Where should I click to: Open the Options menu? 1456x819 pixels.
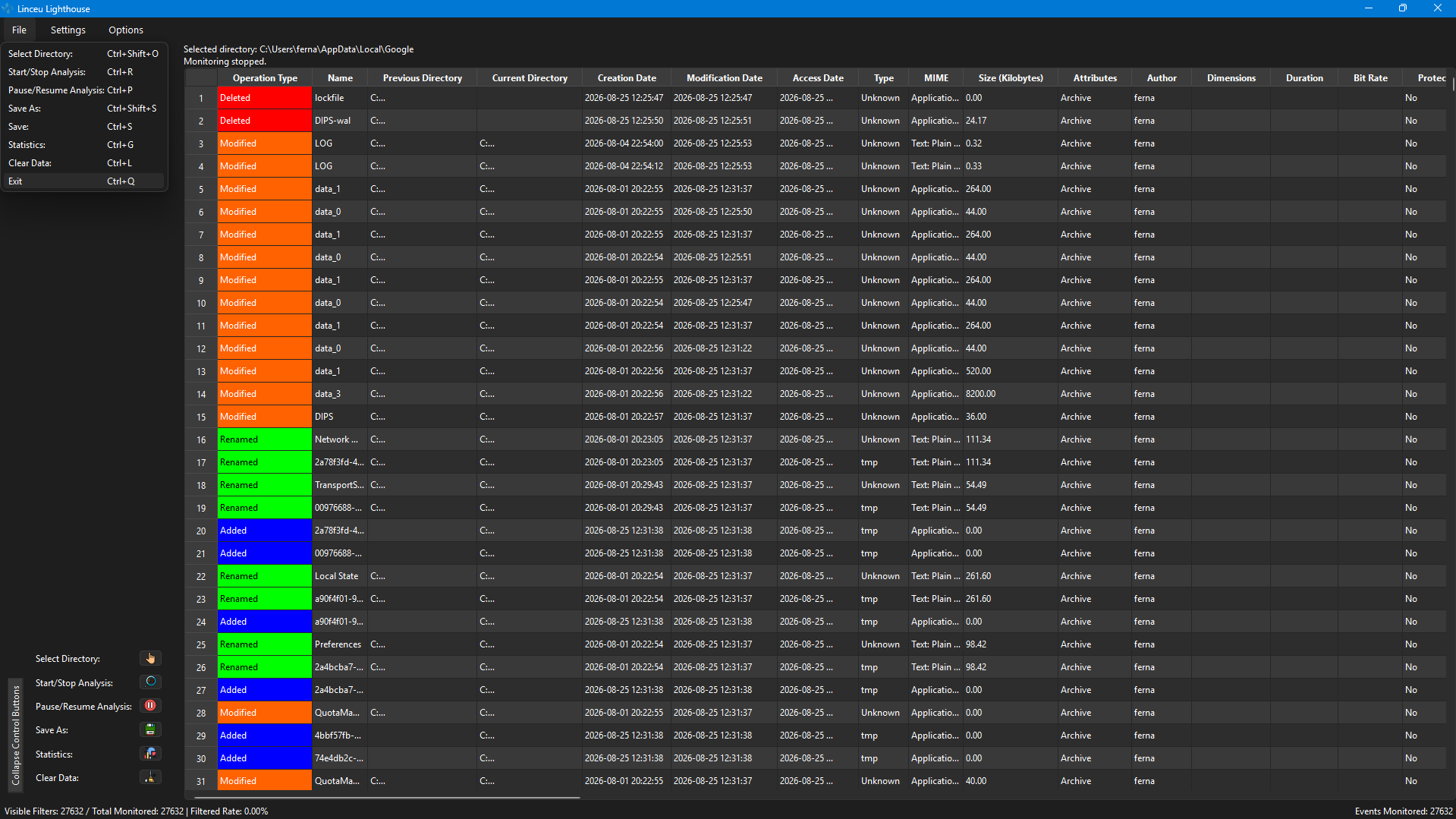[126, 30]
